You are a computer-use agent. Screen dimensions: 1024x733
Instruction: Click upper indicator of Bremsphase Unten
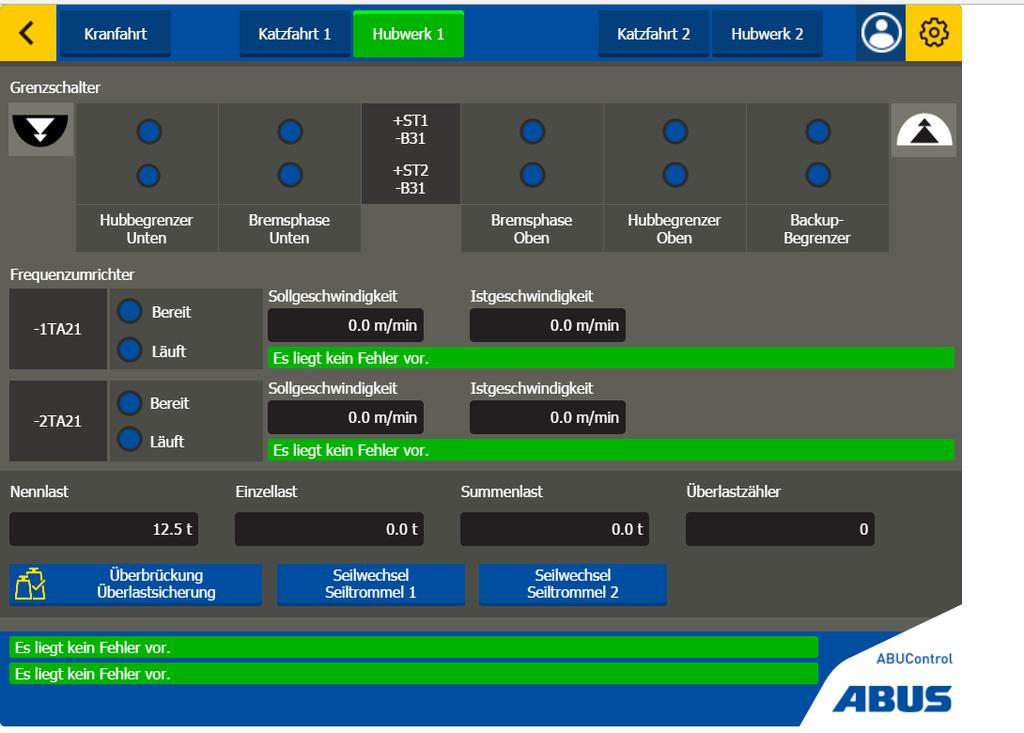point(290,131)
